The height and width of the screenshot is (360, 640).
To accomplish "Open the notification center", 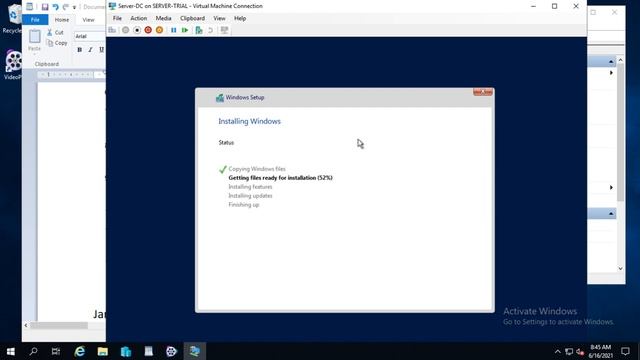I will coord(625,351).
